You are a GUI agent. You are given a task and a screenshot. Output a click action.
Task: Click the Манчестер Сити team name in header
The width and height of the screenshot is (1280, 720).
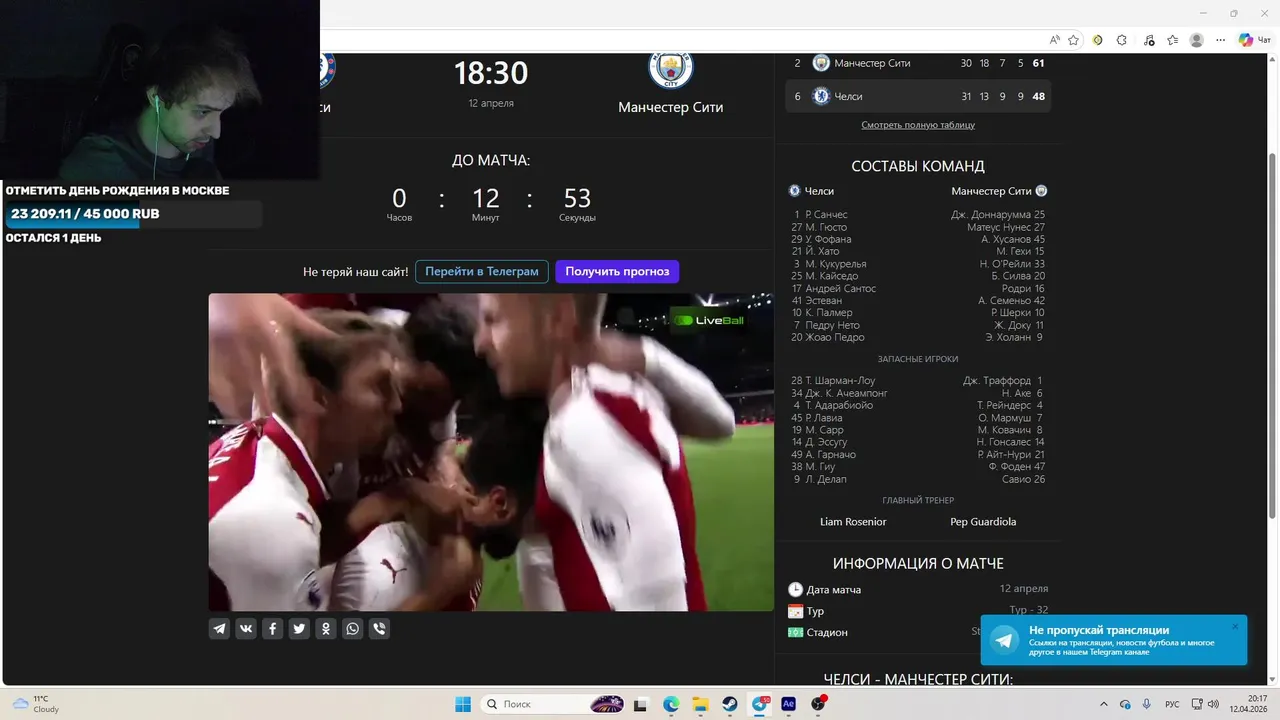pos(670,107)
